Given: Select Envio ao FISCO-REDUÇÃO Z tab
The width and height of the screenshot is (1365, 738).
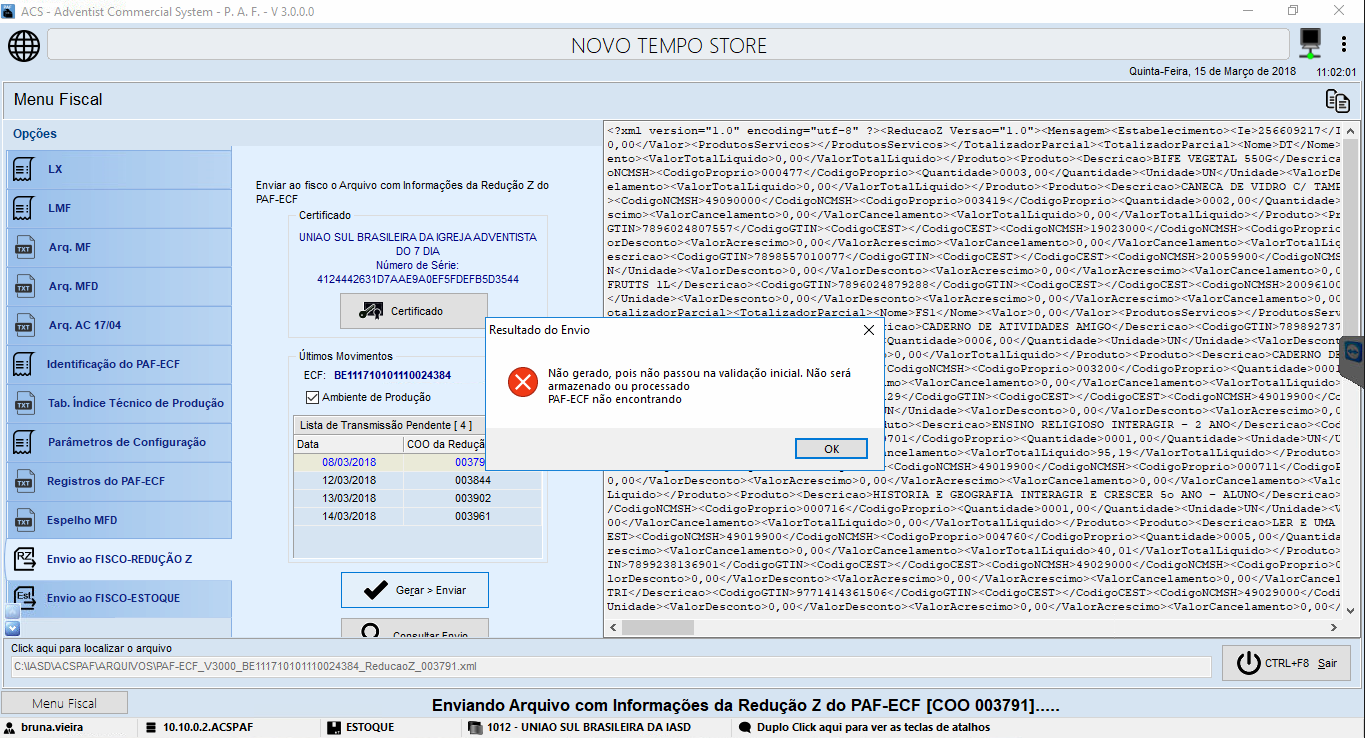Looking at the screenshot, I should pyautogui.click(x=118, y=559).
